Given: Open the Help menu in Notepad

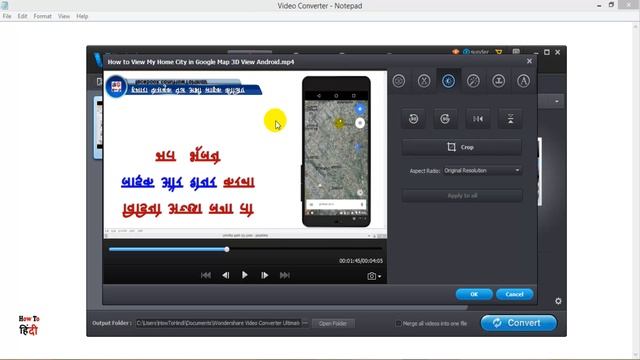Looking at the screenshot, I should click(82, 16).
